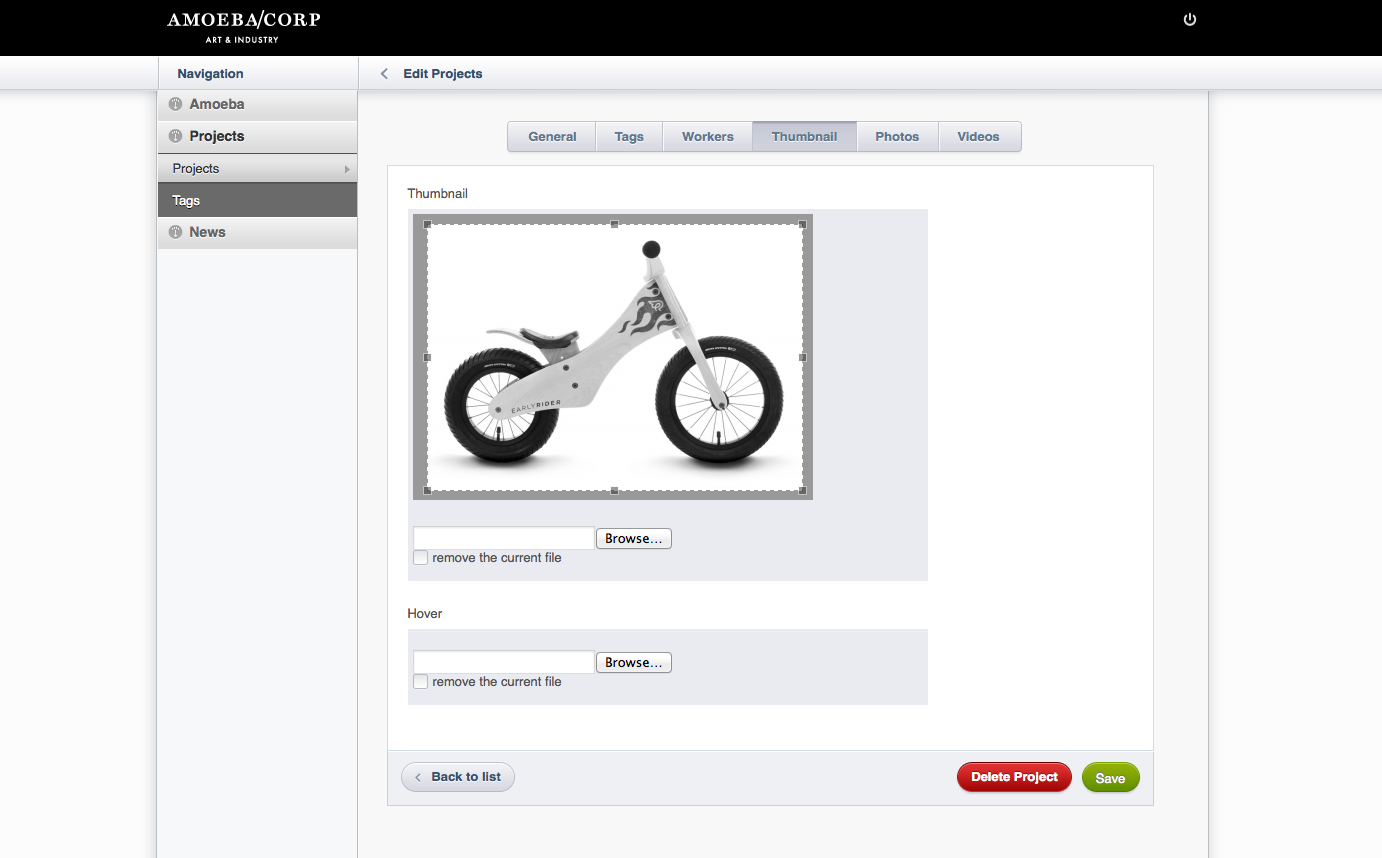This screenshot has width=1382, height=858.
Task: Click back chevron next to Edit Projects
Action: point(384,74)
